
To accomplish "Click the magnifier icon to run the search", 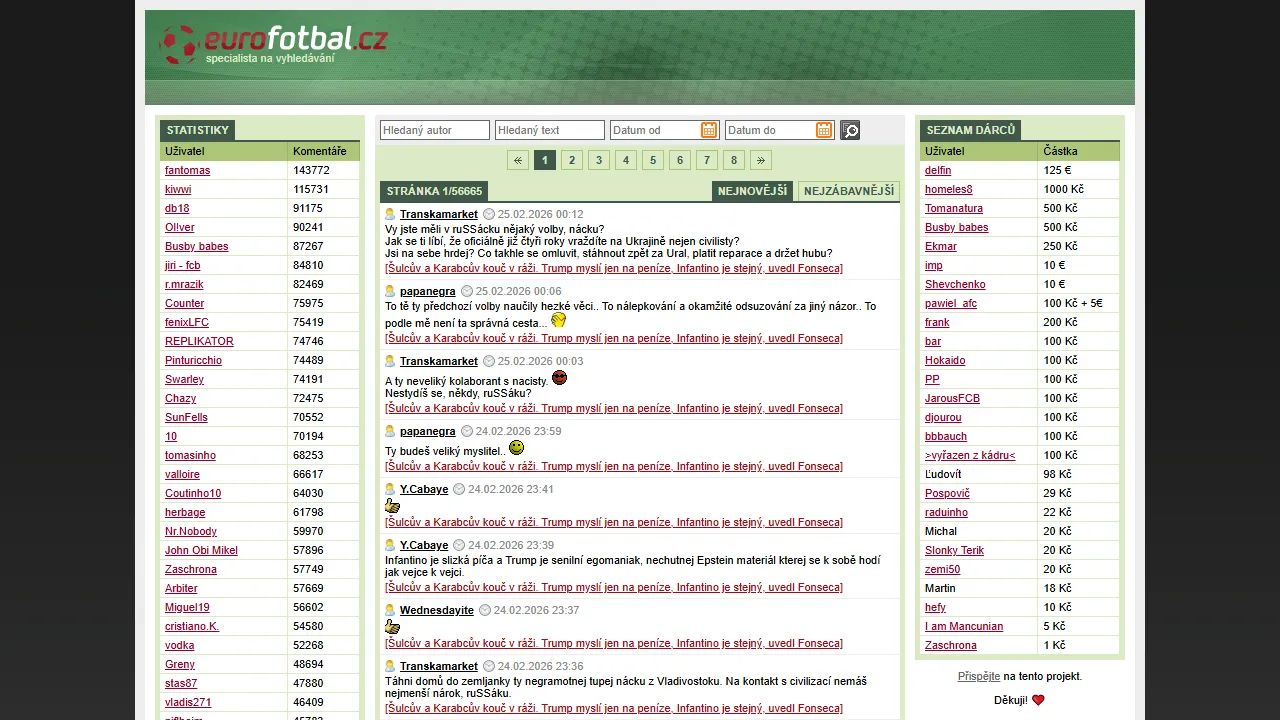I will [849, 130].
